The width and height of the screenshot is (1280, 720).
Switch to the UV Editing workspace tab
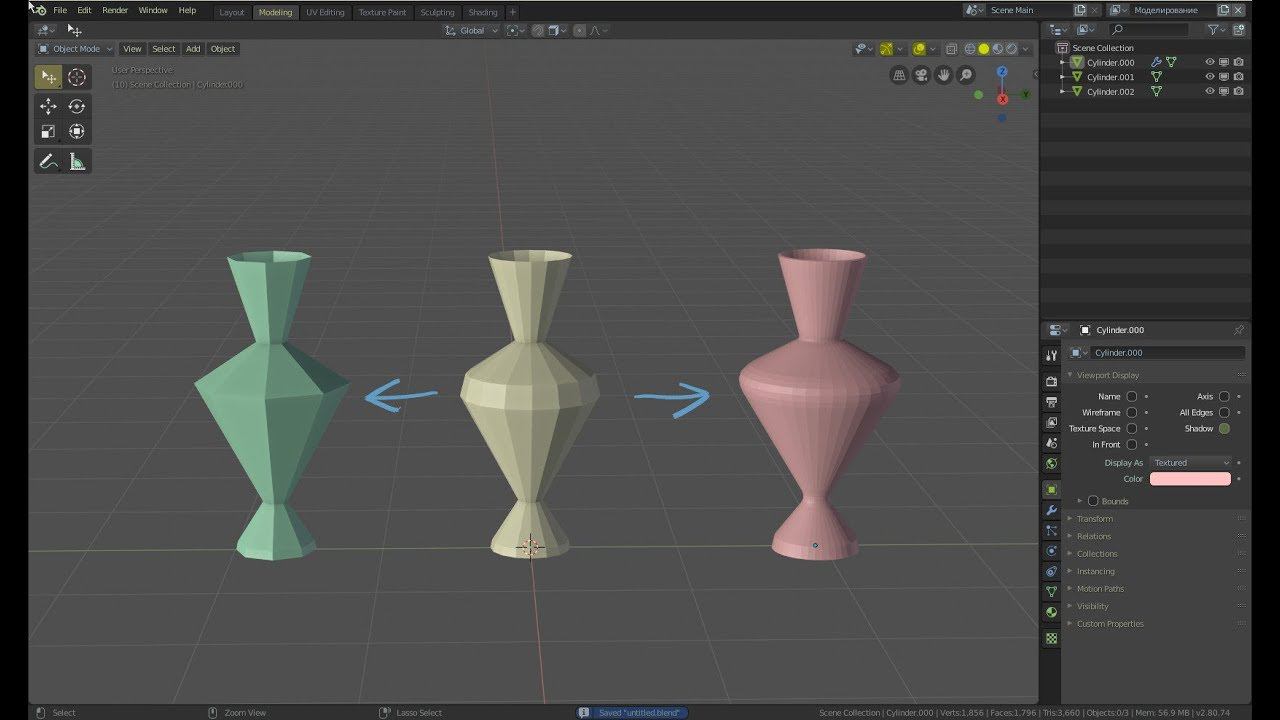tap(325, 12)
